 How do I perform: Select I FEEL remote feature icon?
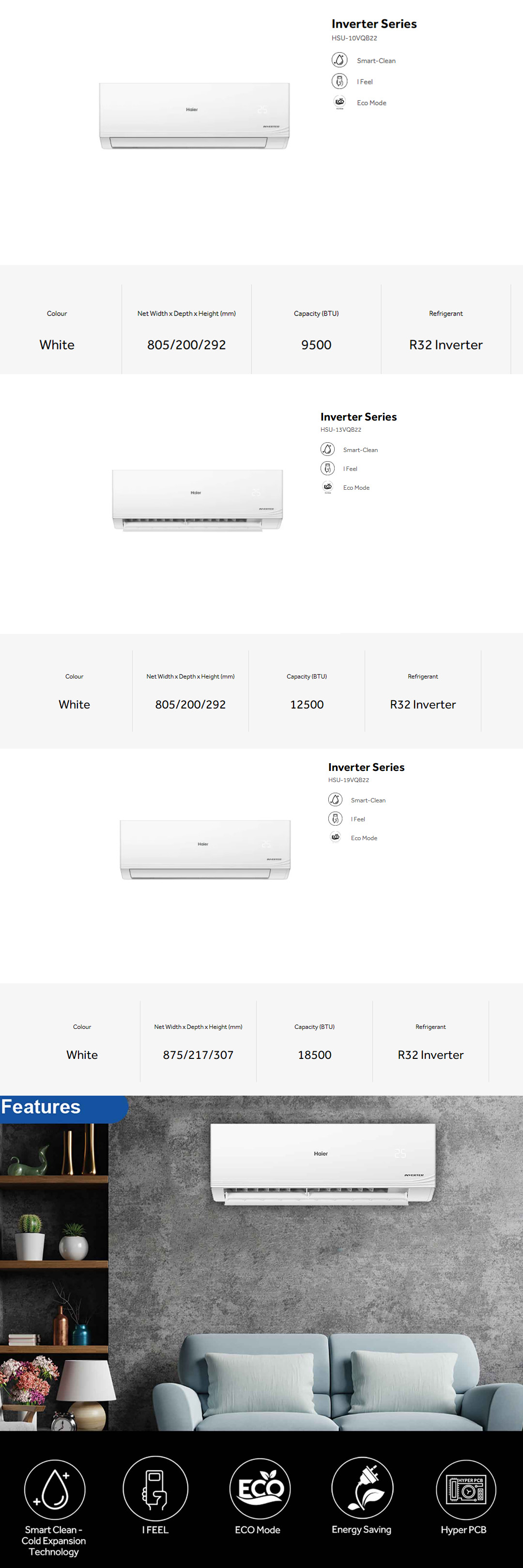point(155,1489)
